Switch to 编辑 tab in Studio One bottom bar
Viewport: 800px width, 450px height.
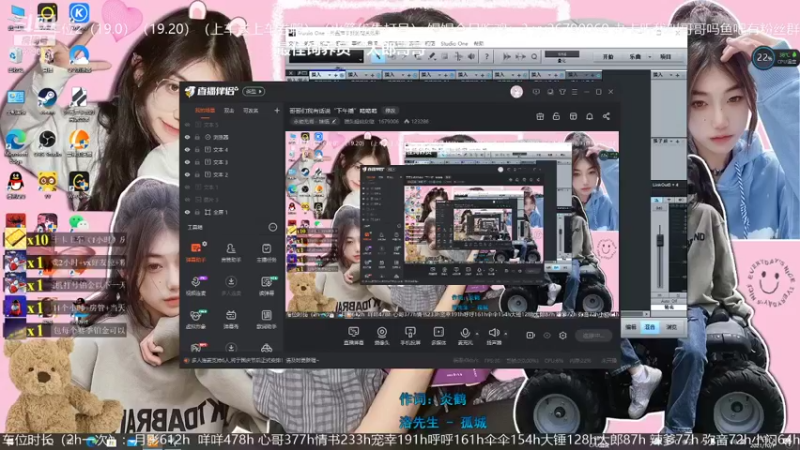tap(631, 327)
